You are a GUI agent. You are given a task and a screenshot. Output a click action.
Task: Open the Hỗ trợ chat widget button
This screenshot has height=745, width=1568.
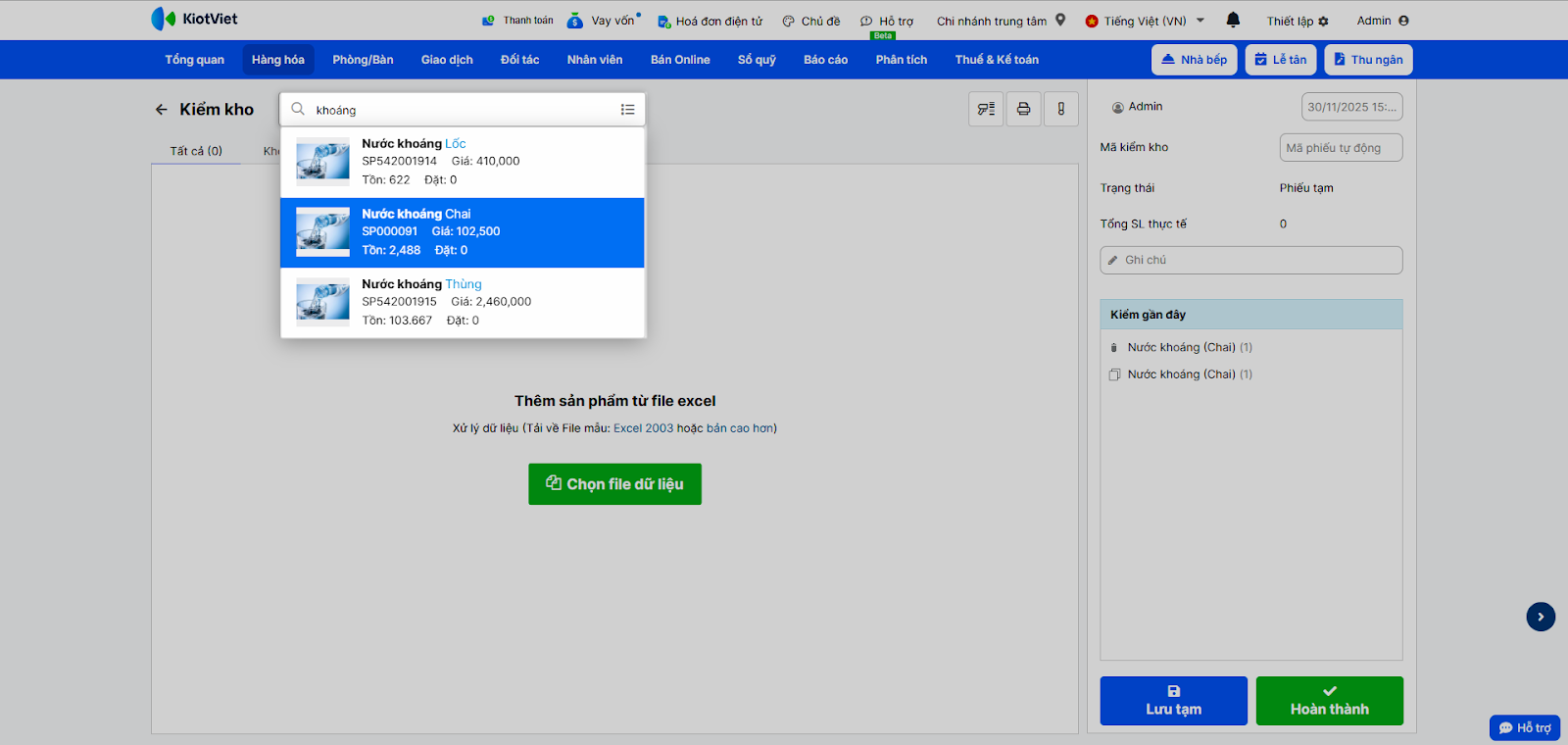[x=1525, y=727]
